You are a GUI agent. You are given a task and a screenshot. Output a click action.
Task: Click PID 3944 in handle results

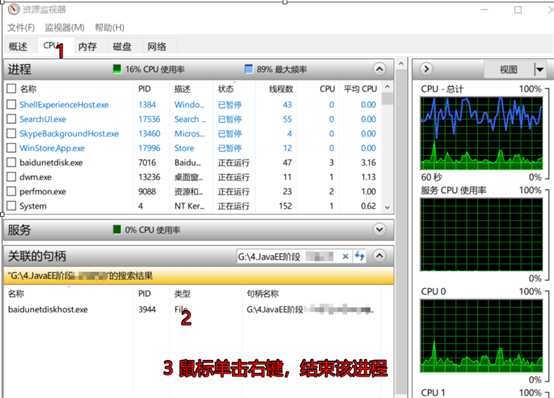[147, 310]
